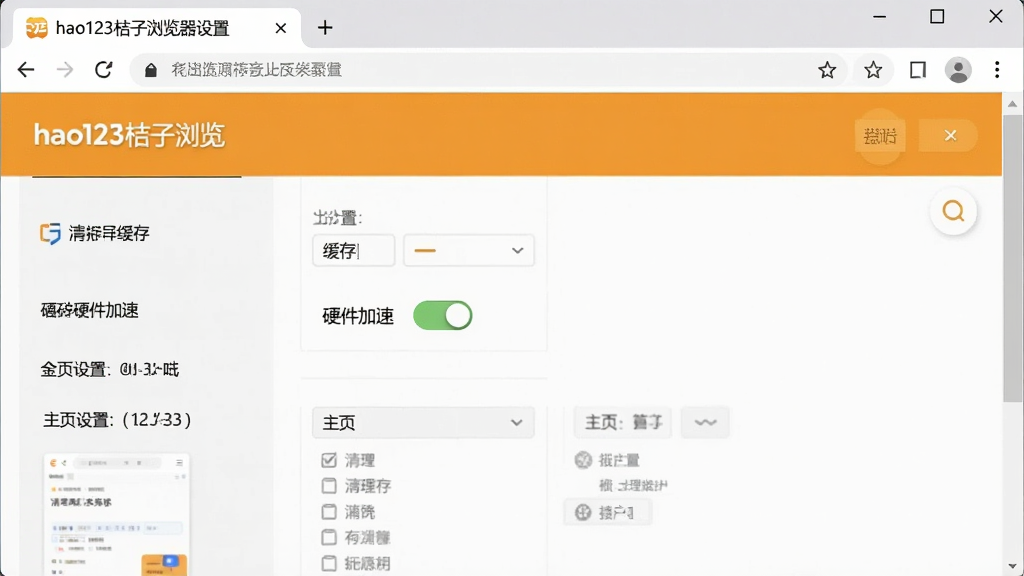Check the bottom checkbox in the list
This screenshot has width=1024, height=576.
(328, 563)
